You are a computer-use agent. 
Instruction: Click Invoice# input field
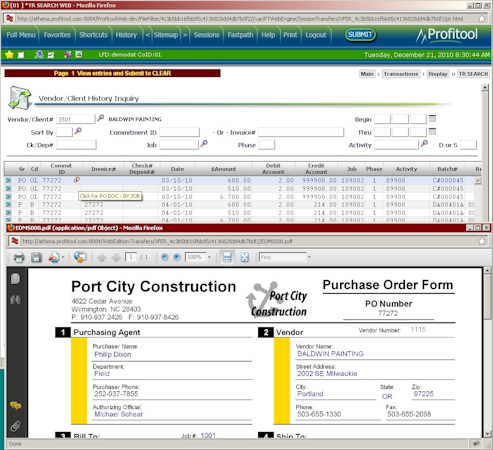pyautogui.click(x=301, y=132)
